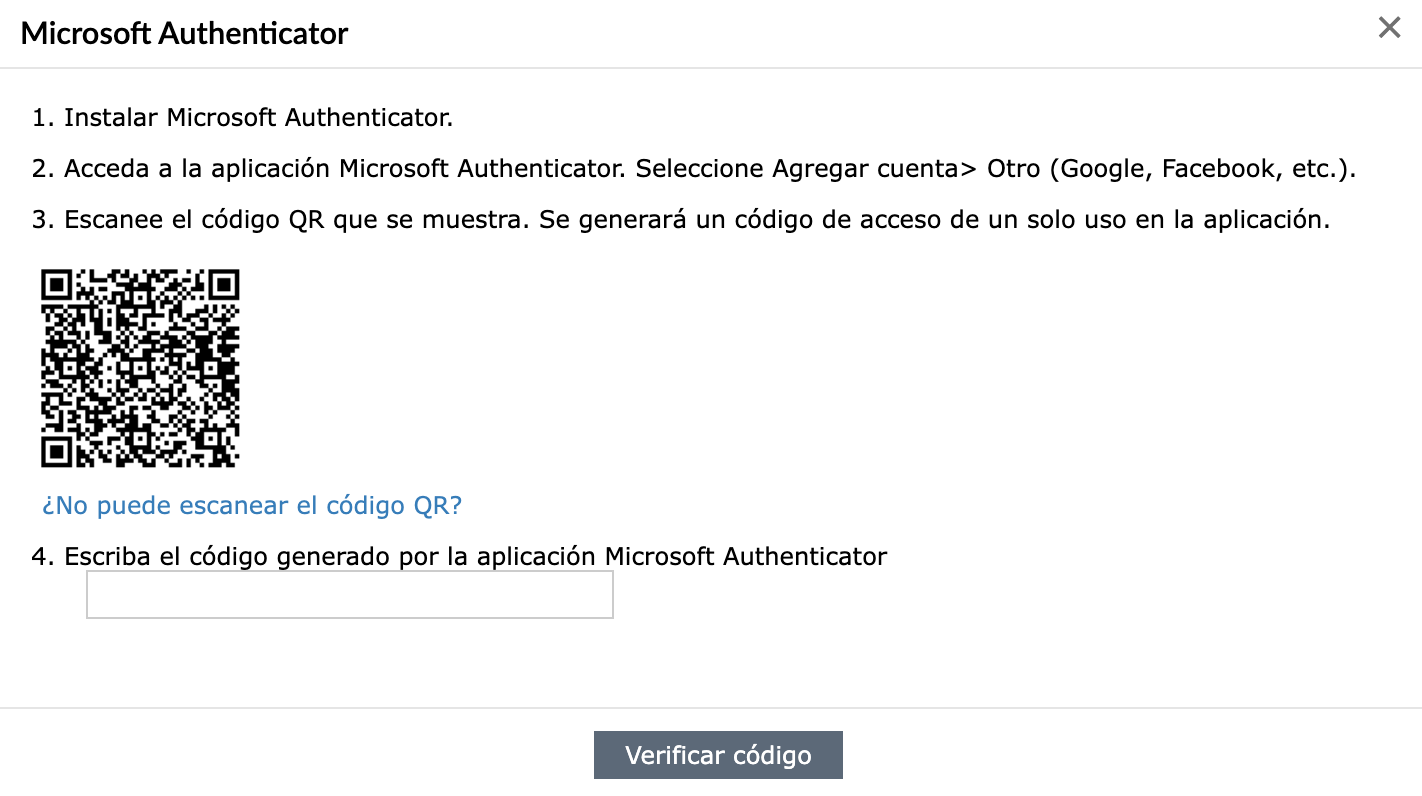Click the QR code image
The image size is (1422, 796).
(140, 368)
